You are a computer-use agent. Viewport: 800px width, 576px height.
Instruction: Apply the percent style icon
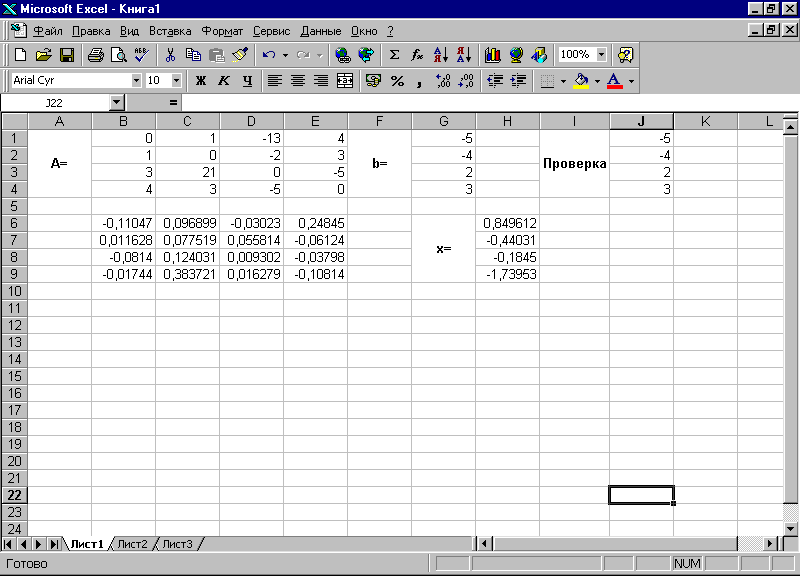tap(397, 81)
